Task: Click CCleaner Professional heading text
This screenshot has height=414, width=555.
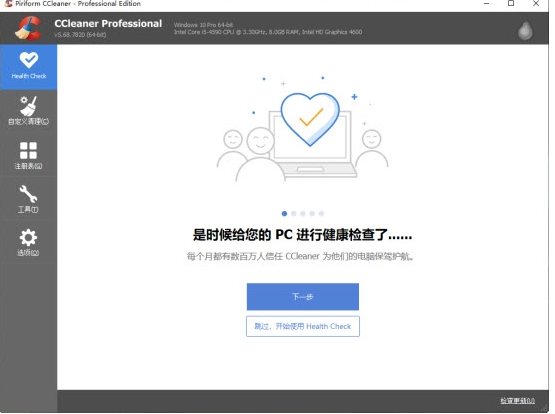Action: point(108,23)
